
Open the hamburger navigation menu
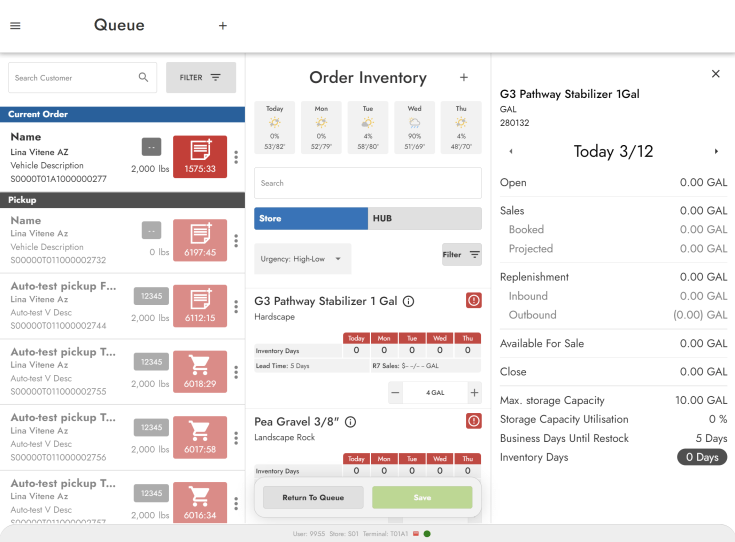15,26
